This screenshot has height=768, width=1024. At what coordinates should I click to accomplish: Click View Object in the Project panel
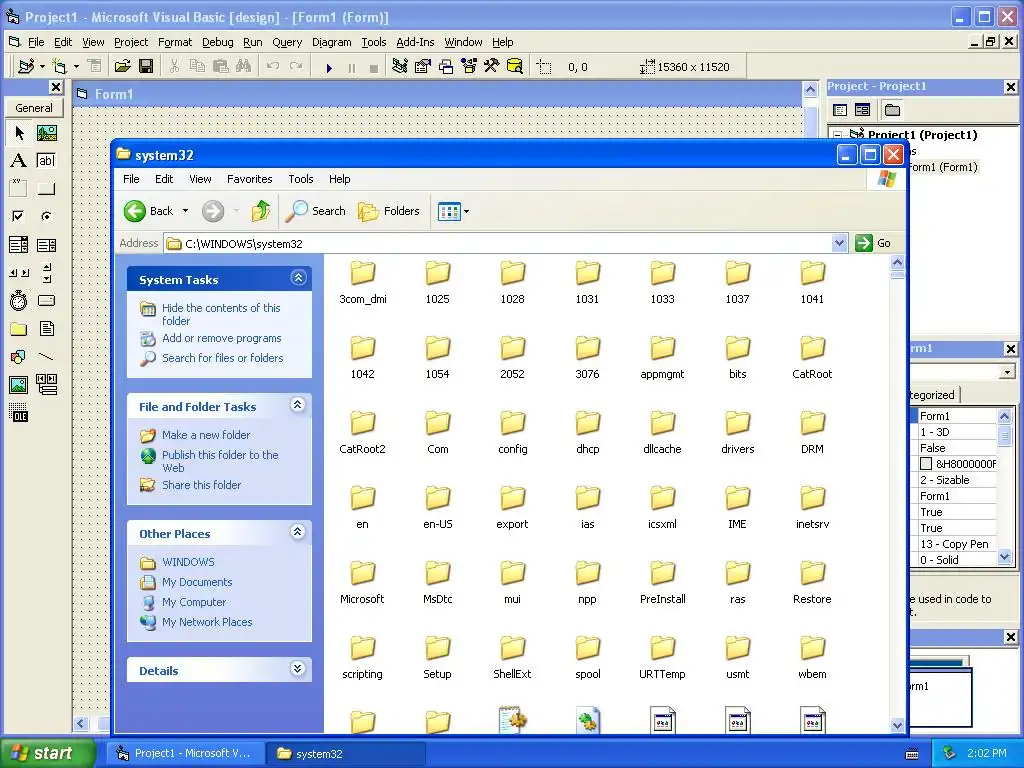coord(863,110)
